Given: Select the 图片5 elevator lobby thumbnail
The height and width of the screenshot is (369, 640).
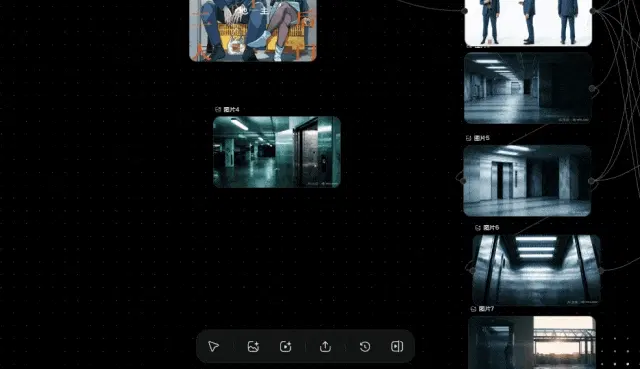Looking at the screenshot, I should coord(527,180).
